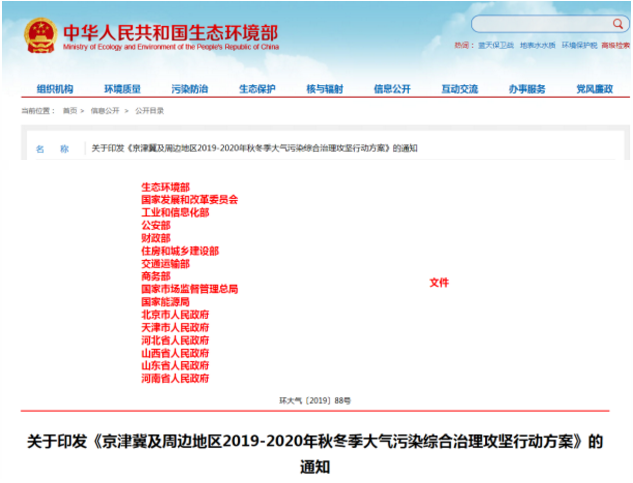Open the 办事服务 navigation menu

527,89
